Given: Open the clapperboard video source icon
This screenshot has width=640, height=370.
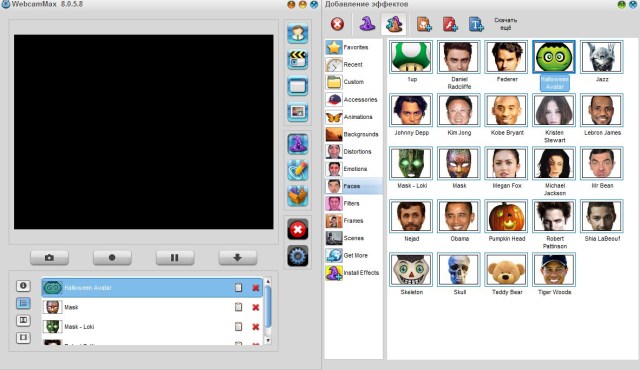Looking at the screenshot, I should (x=298, y=59).
